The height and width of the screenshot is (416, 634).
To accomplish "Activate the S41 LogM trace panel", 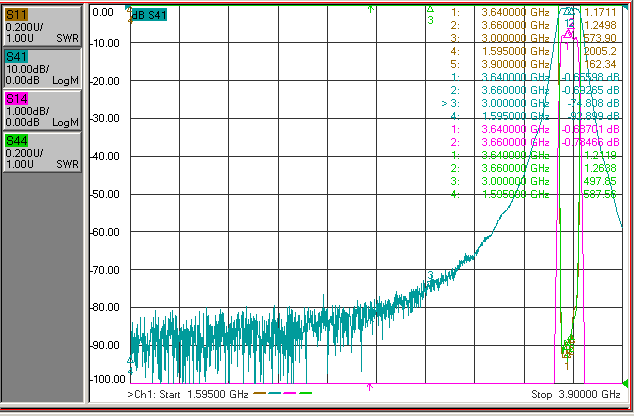I will [x=42, y=68].
